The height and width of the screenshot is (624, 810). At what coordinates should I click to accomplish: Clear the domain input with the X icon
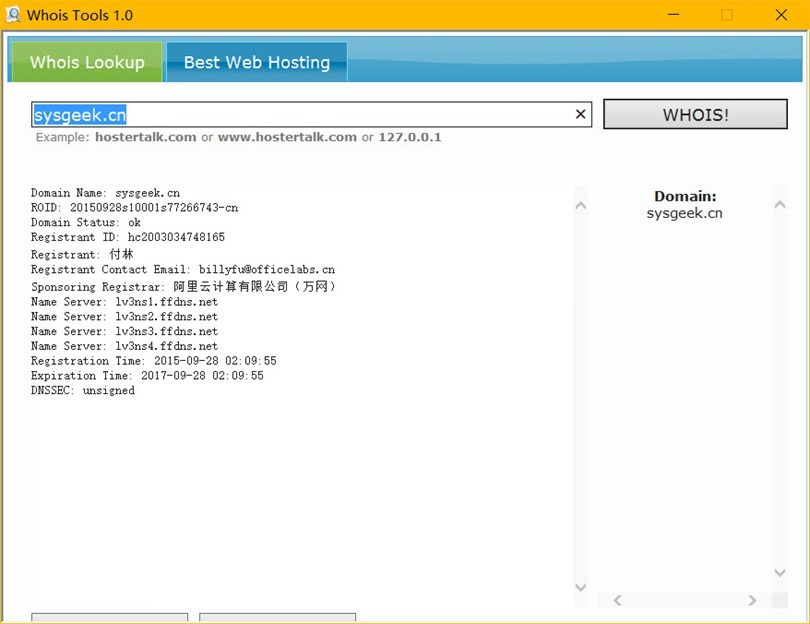580,115
